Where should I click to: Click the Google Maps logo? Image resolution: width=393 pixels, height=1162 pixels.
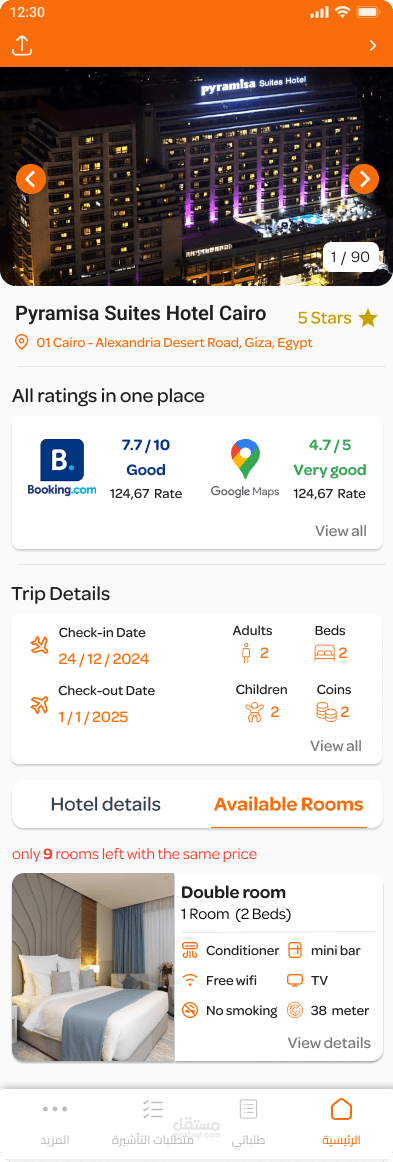245,468
